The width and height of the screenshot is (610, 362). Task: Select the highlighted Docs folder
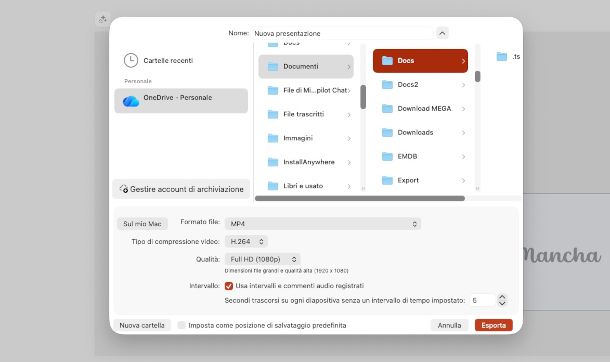(x=420, y=61)
